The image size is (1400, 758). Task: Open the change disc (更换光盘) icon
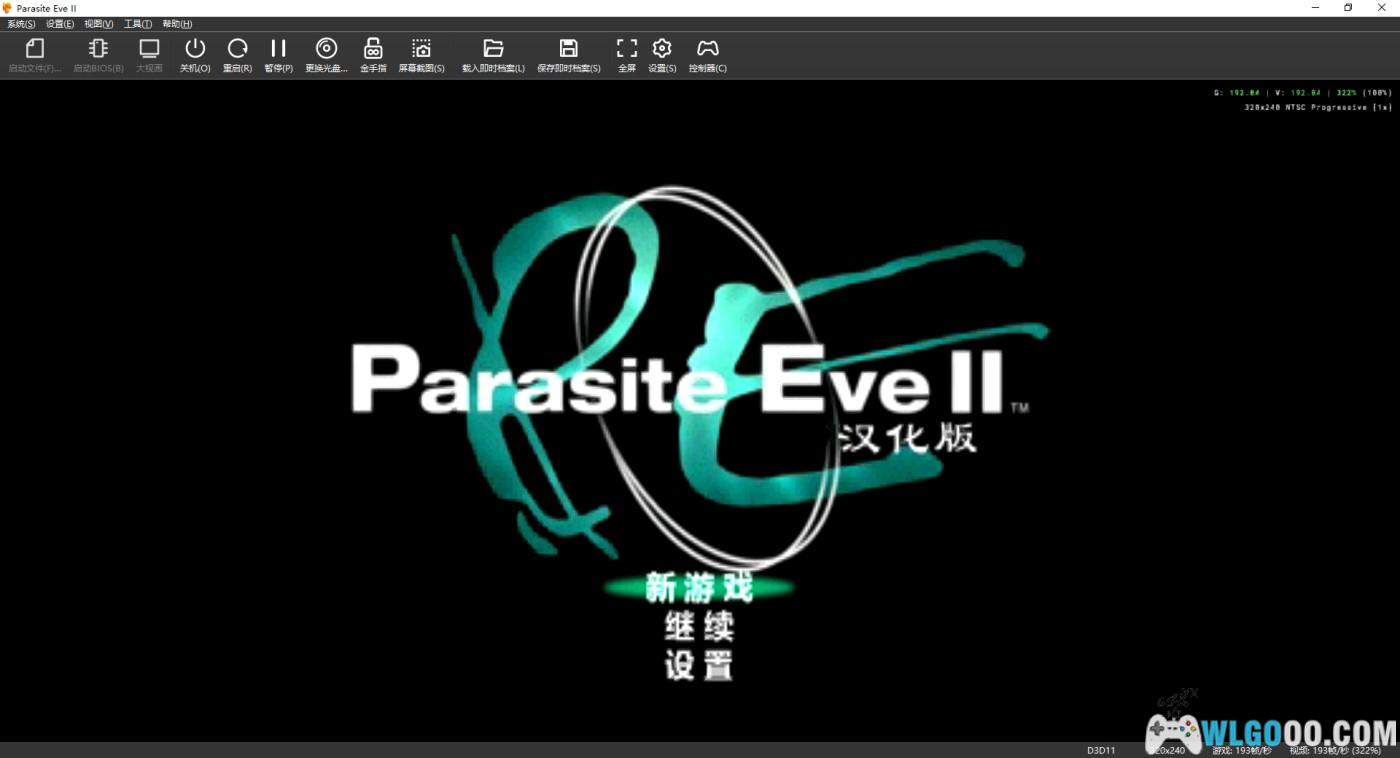click(x=326, y=49)
